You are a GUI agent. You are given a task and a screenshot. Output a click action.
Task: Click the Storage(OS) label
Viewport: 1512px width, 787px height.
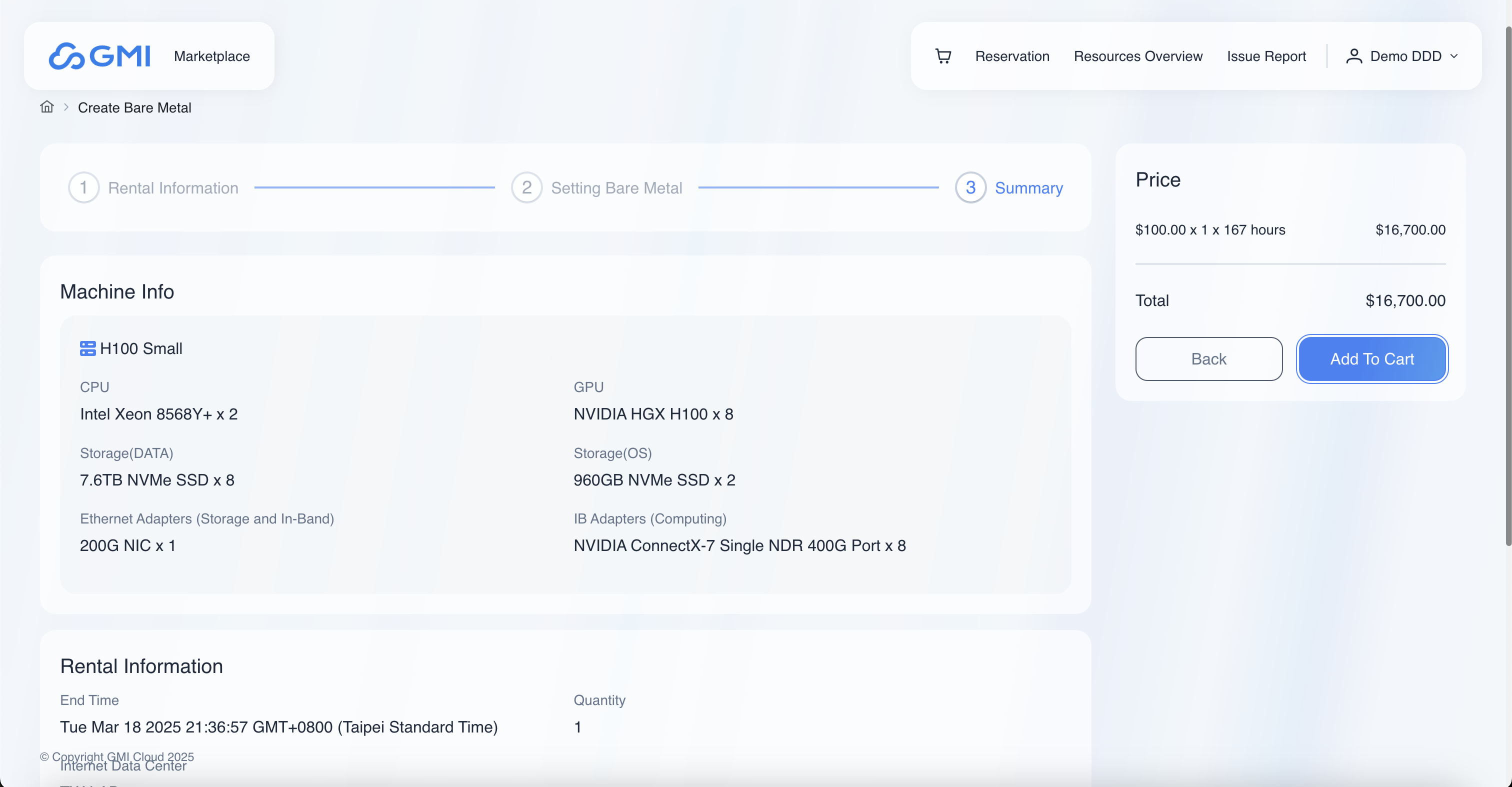tap(612, 453)
